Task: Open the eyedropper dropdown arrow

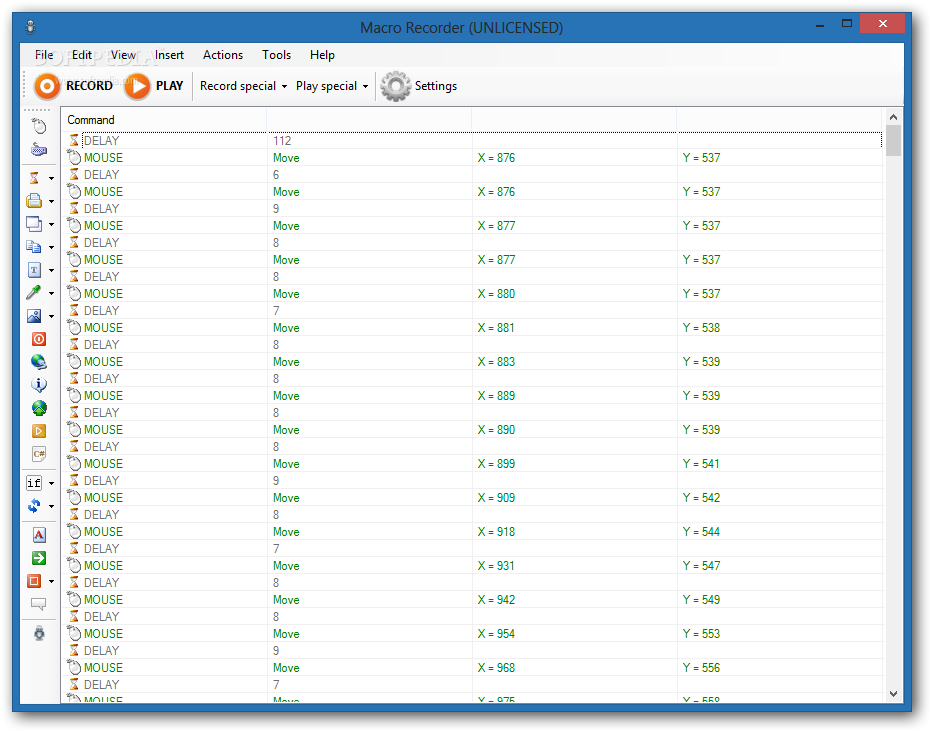Action: (51, 293)
